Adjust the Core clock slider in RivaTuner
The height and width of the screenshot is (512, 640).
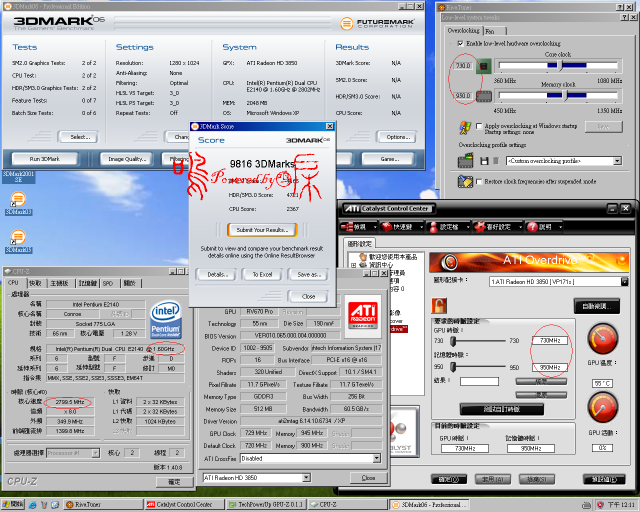tap(558, 65)
